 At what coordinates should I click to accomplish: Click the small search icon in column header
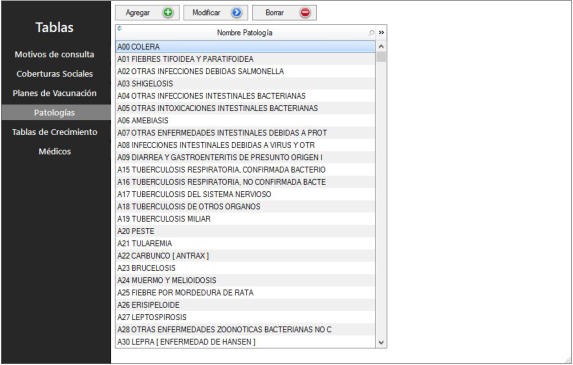pos(372,33)
